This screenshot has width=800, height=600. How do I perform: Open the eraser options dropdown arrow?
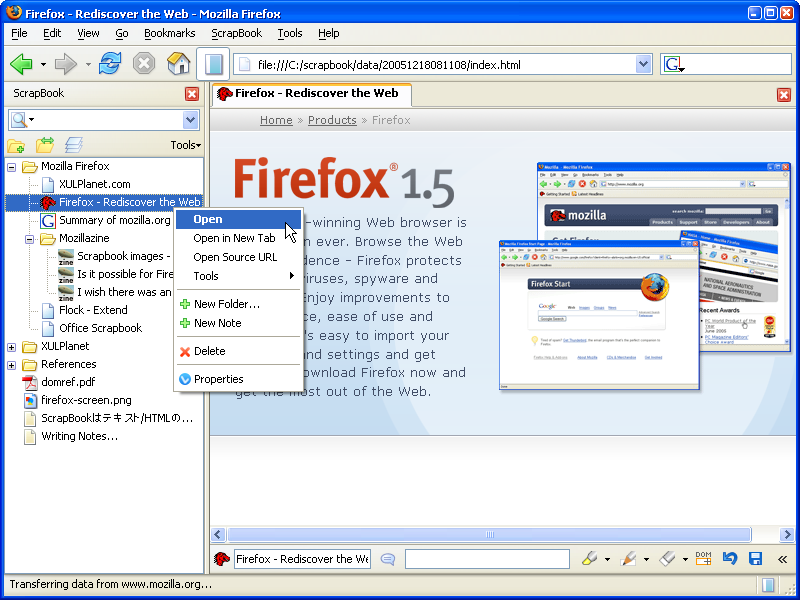(x=685, y=560)
